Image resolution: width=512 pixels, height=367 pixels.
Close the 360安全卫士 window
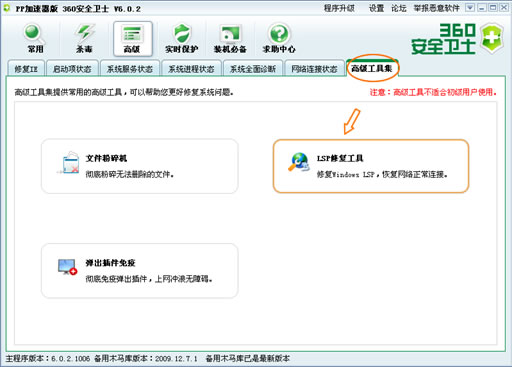pyautogui.click(x=504, y=8)
